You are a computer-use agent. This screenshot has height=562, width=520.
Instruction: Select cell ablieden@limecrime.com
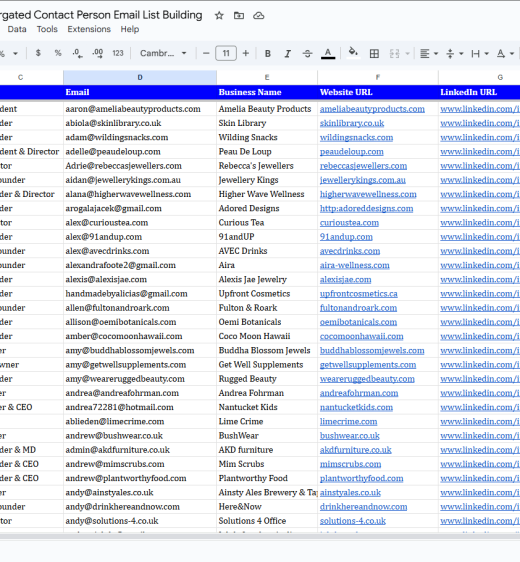(x=140, y=422)
